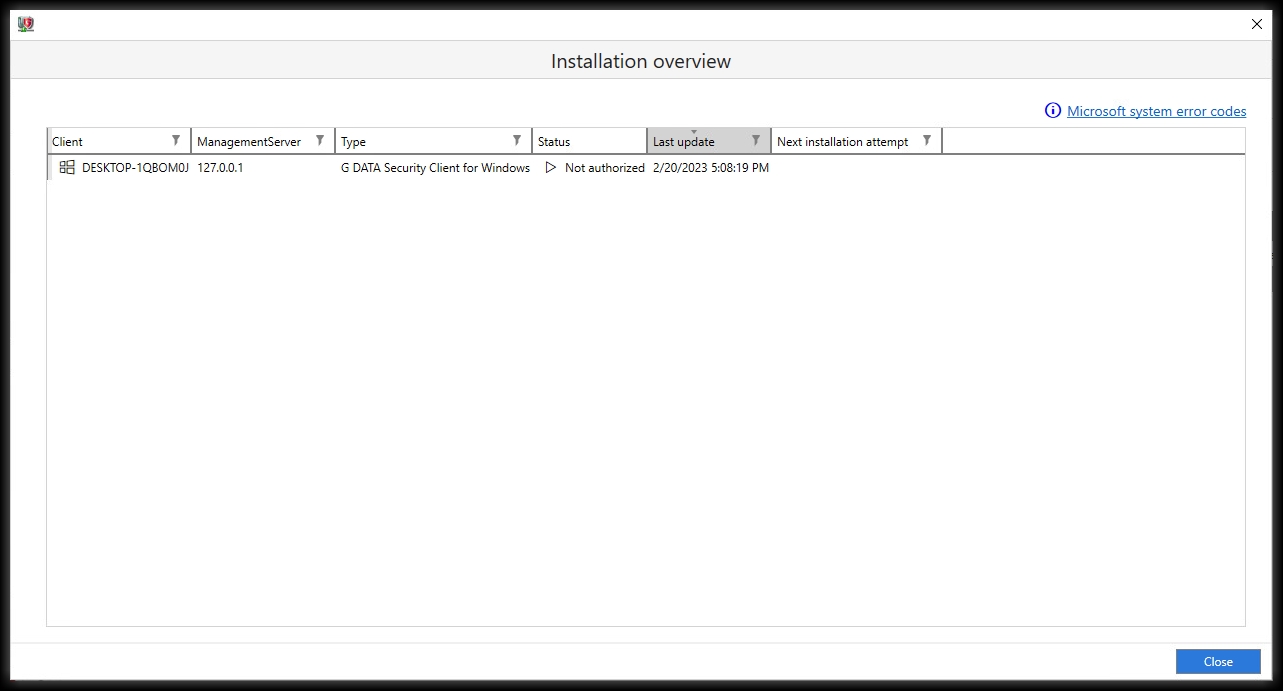The image size is (1283, 691).
Task: Click the Not authorized status text
Action: coord(604,168)
